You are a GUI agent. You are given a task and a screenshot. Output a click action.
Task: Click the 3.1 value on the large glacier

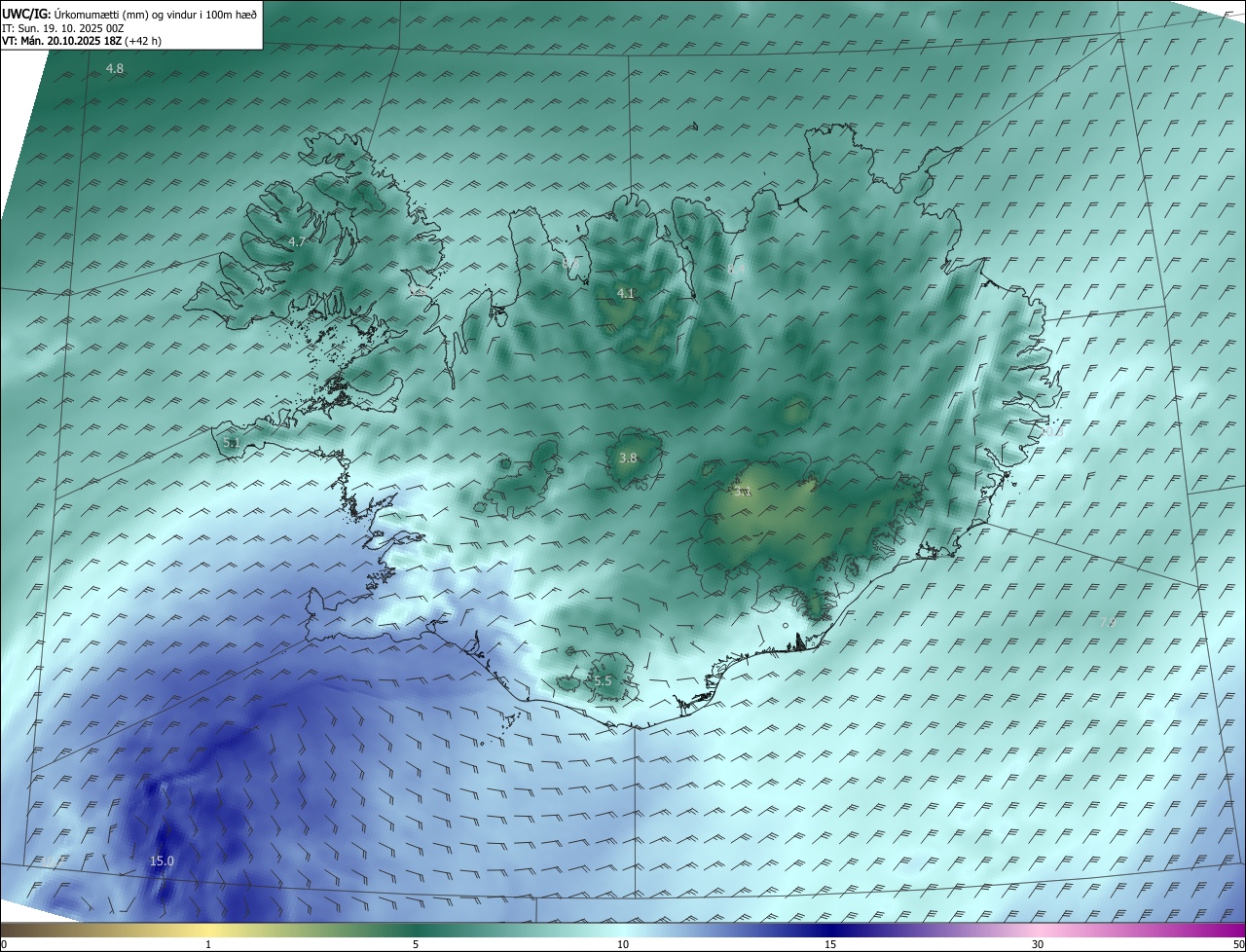(x=742, y=492)
